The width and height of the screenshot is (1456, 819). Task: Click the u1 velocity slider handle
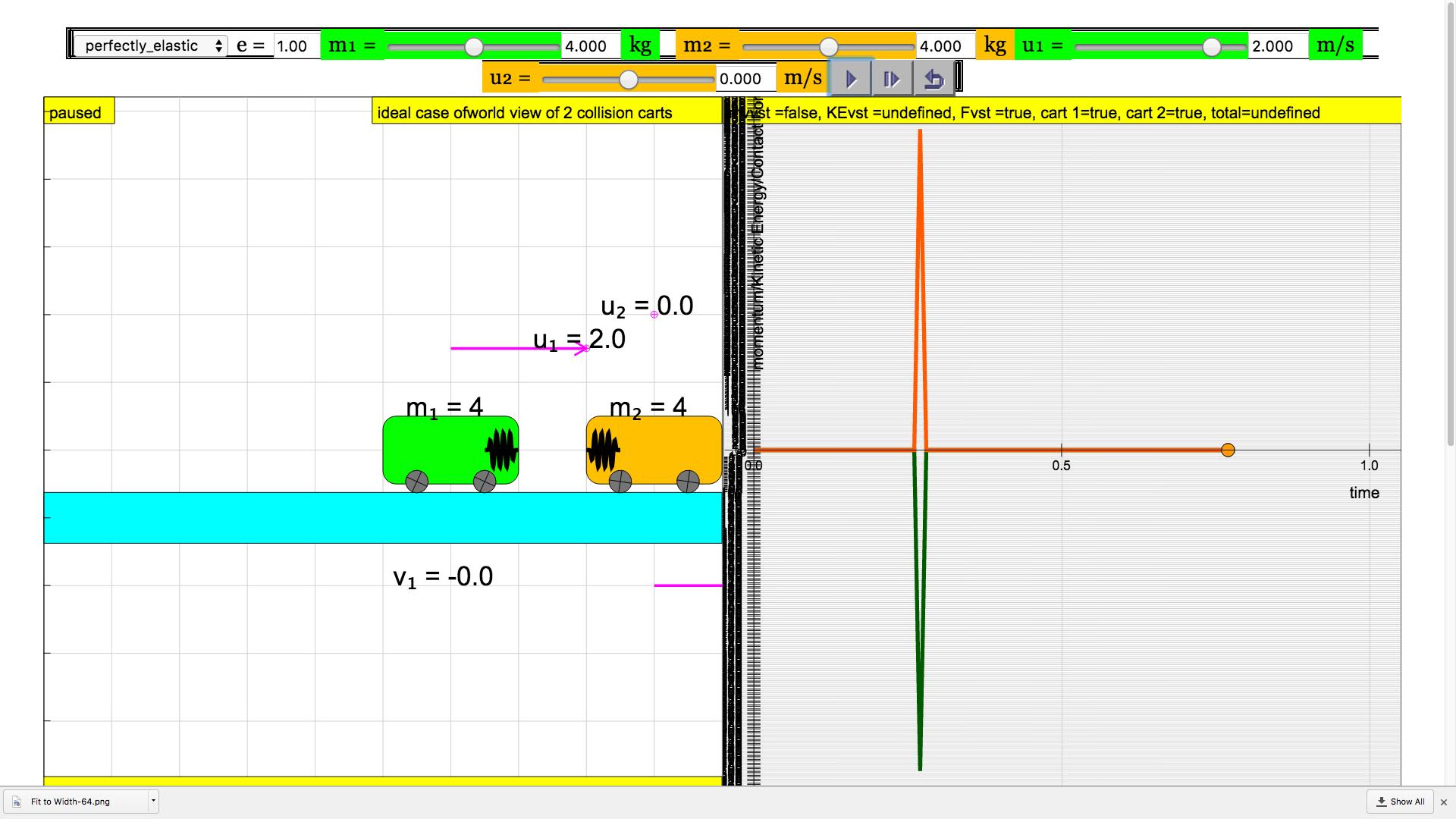coord(1212,47)
